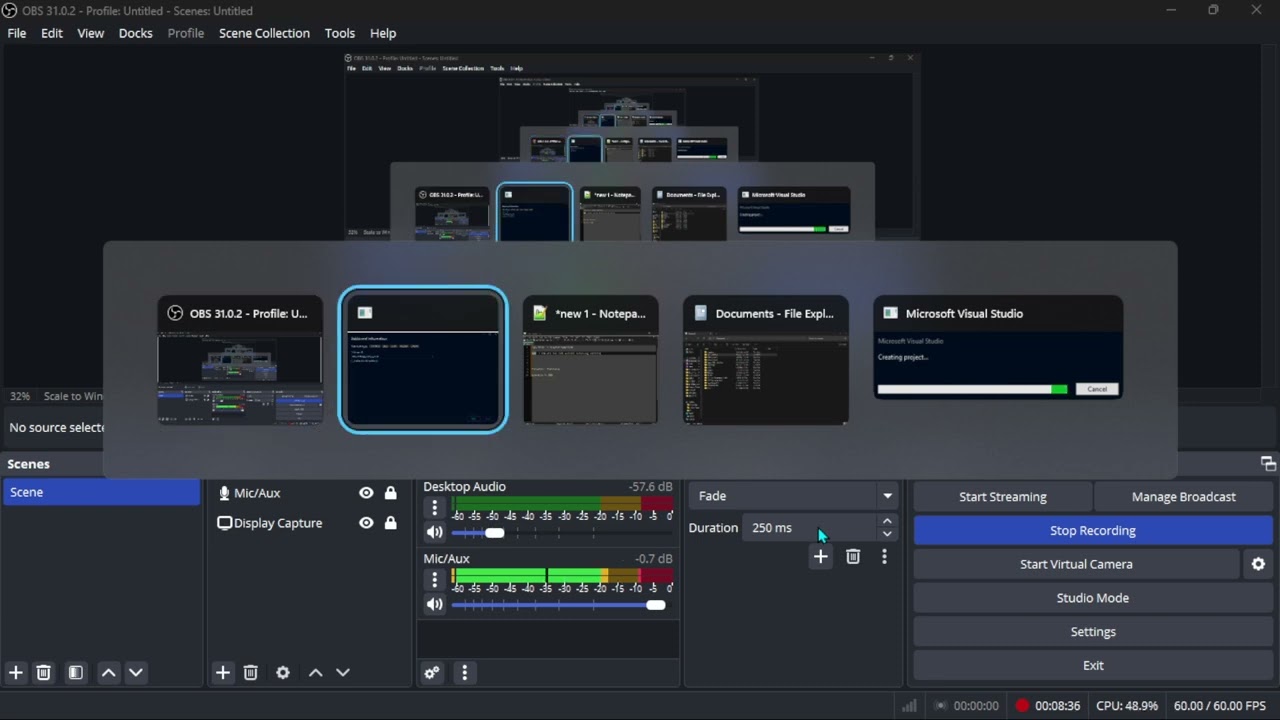Screen dimensions: 1280x720
Task: Add a new source with plus icon
Action: [223, 673]
